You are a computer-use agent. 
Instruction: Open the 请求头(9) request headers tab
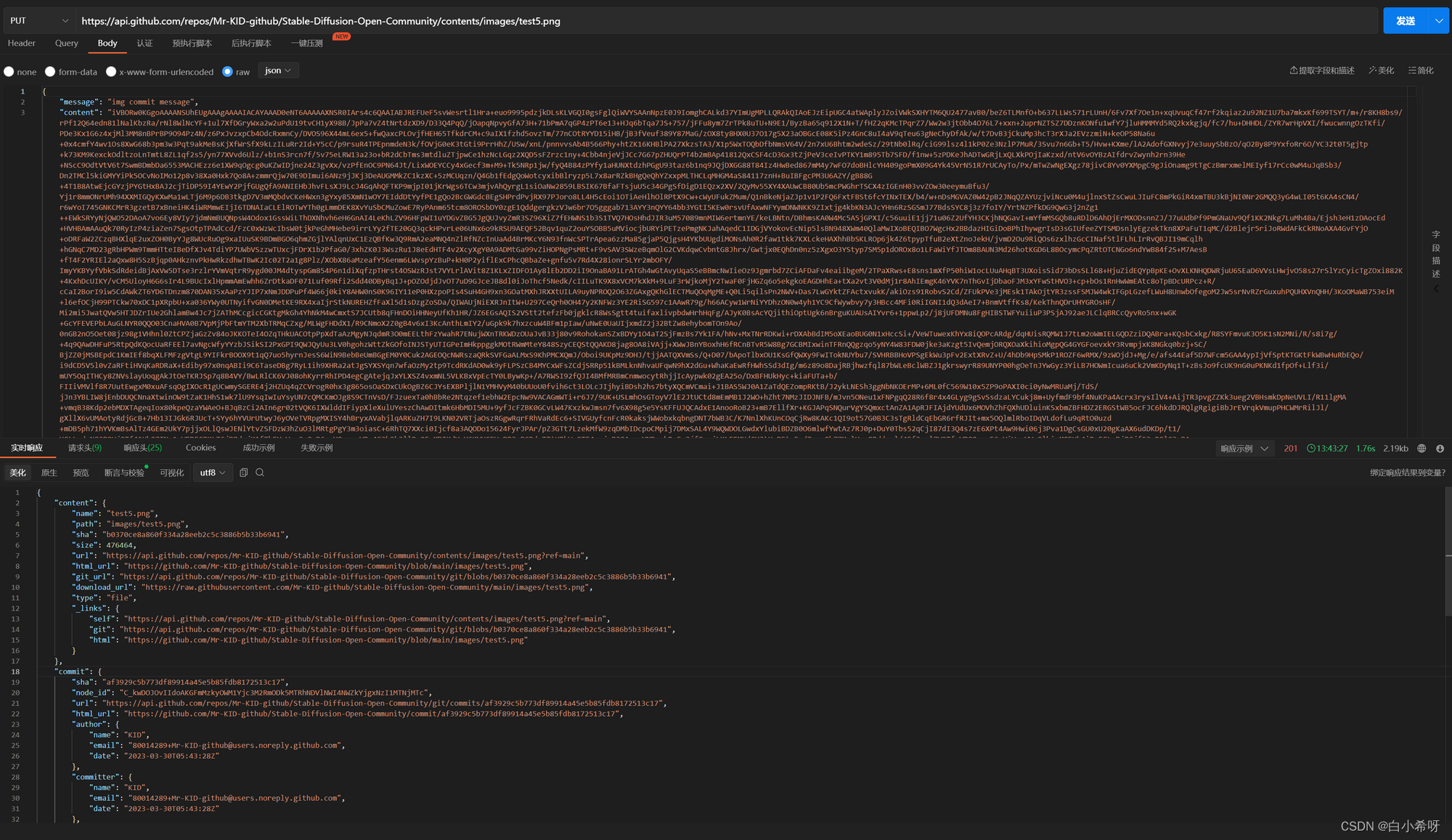tap(85, 448)
